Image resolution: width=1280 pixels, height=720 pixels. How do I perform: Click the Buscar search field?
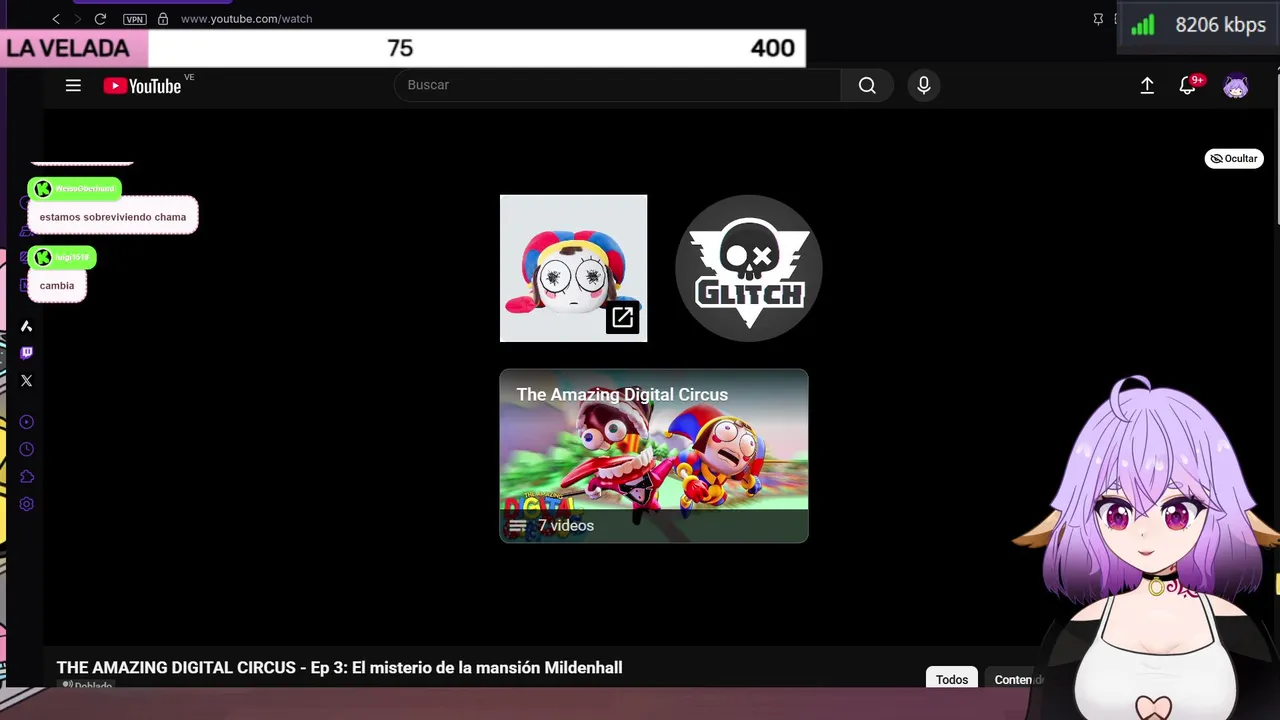618,86
